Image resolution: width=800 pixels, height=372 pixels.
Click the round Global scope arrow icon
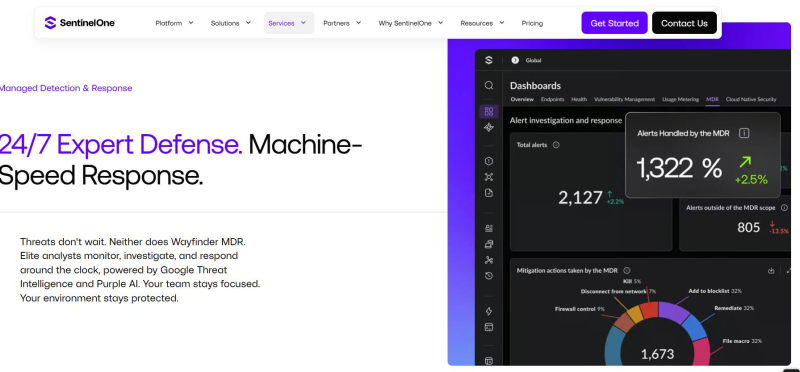515,60
